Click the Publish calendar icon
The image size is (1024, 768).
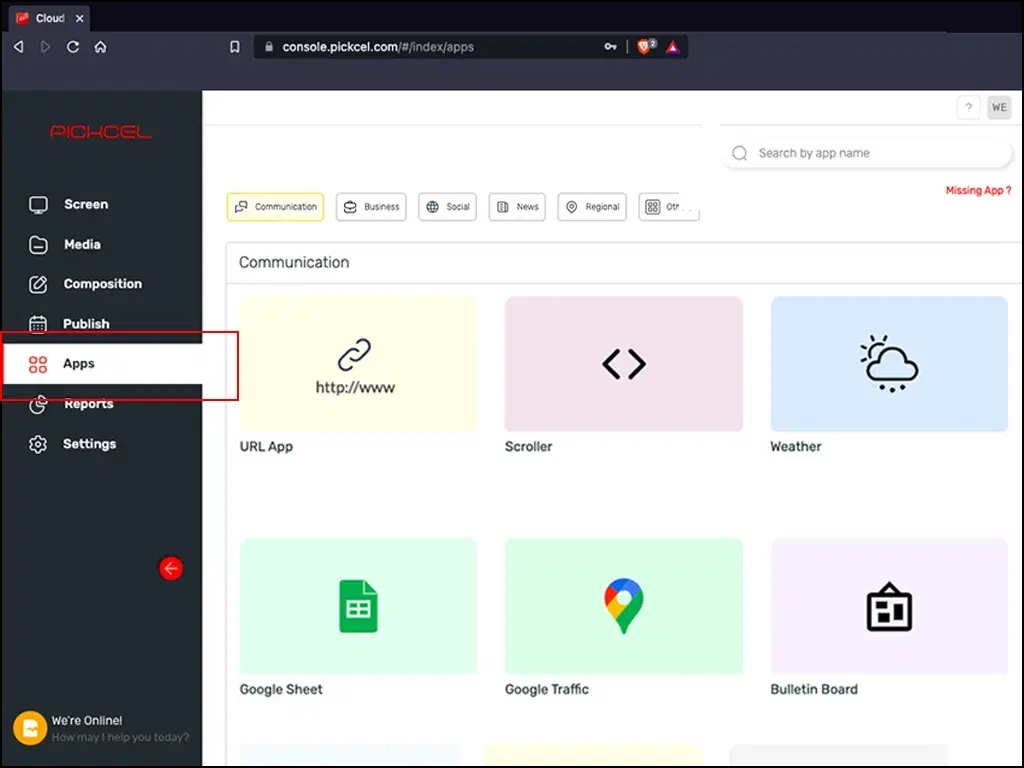point(37,324)
